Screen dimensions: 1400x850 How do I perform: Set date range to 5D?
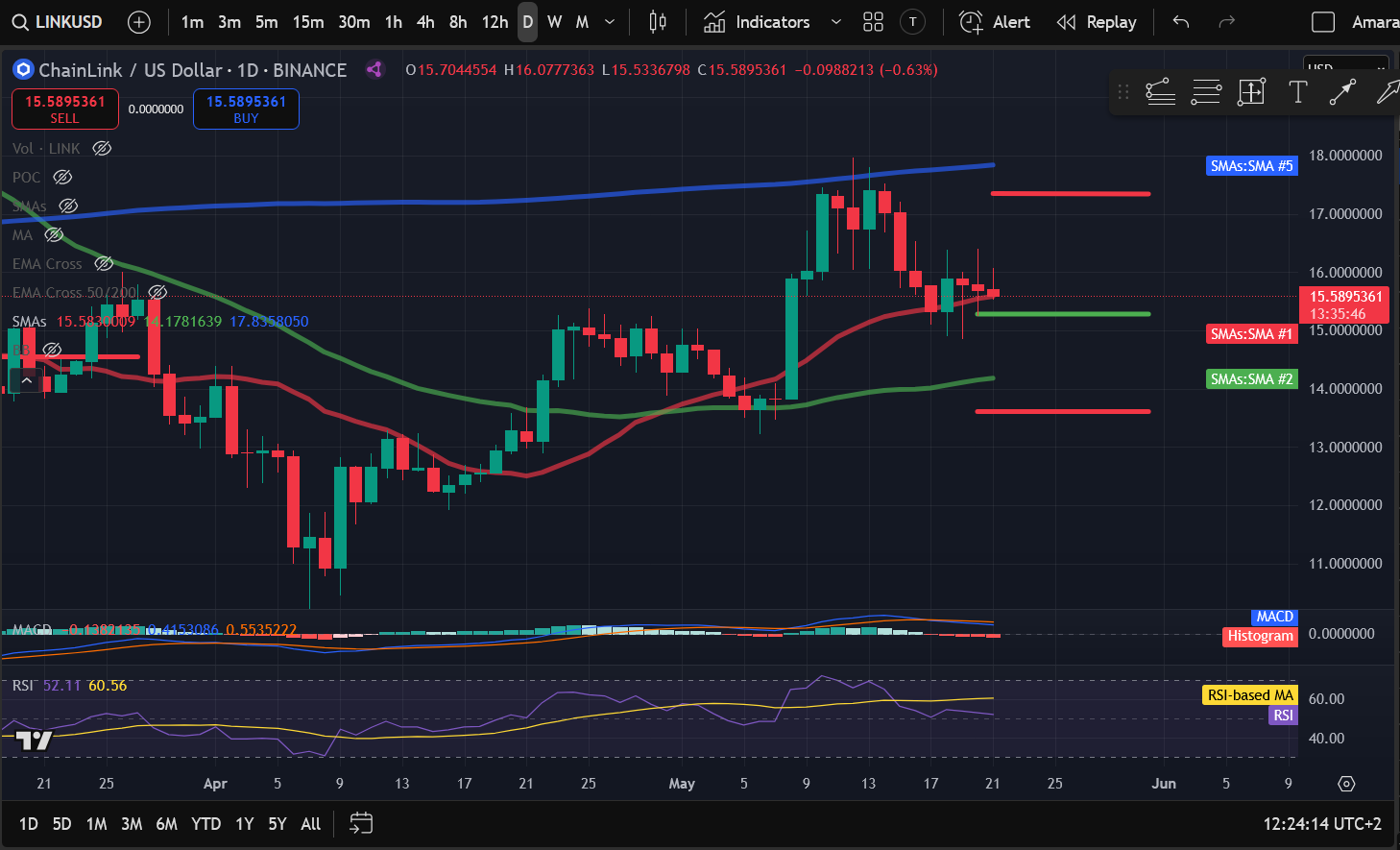[61, 824]
